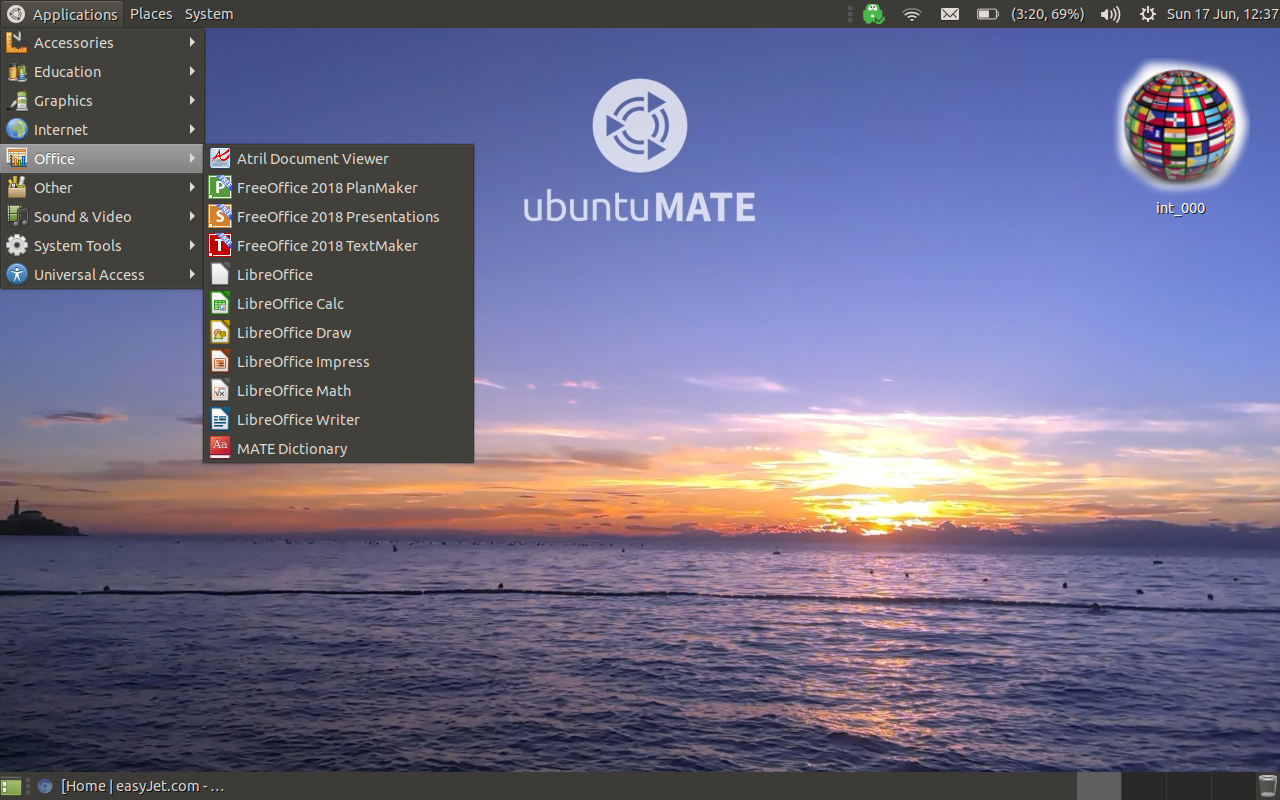Open the trash icon in bottom panel
Viewport: 1280px width, 800px height.
coord(1267,787)
